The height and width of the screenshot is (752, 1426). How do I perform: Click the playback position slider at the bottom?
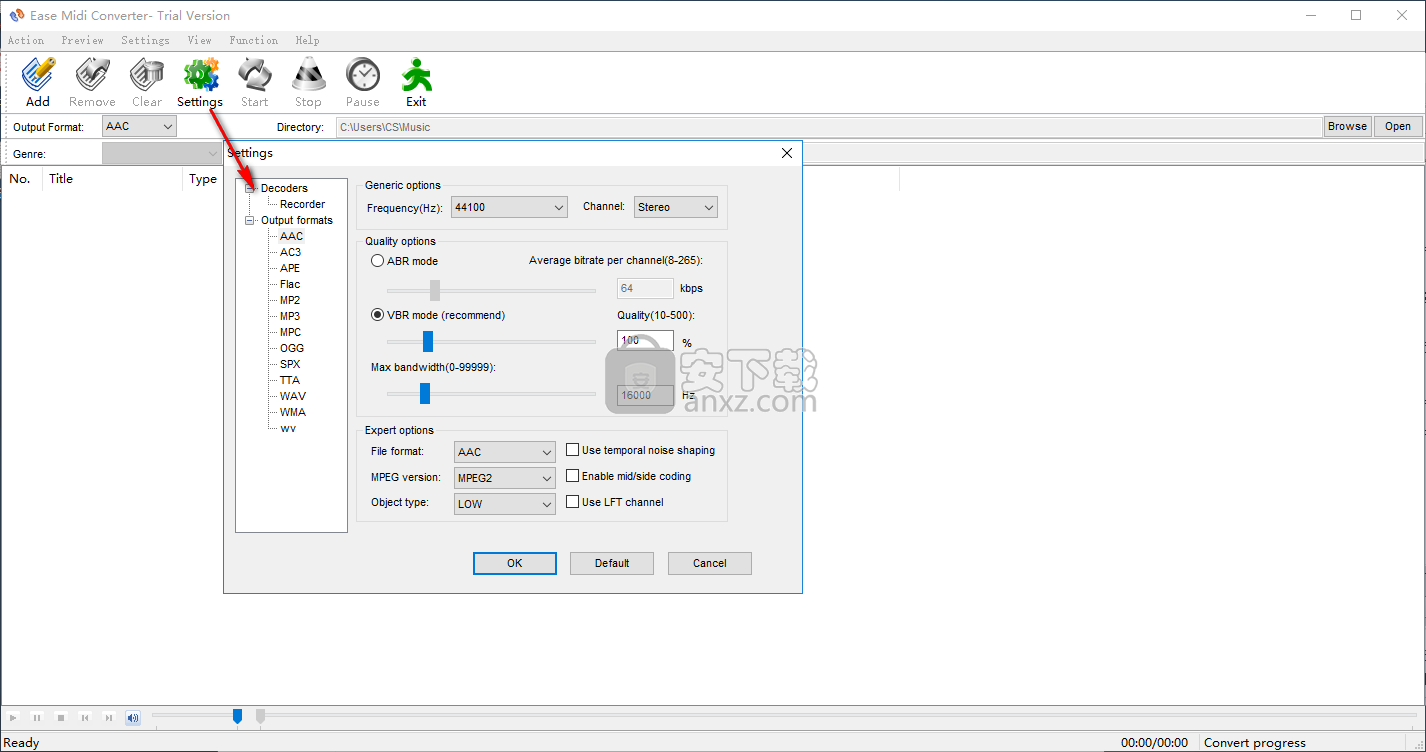coord(237,716)
